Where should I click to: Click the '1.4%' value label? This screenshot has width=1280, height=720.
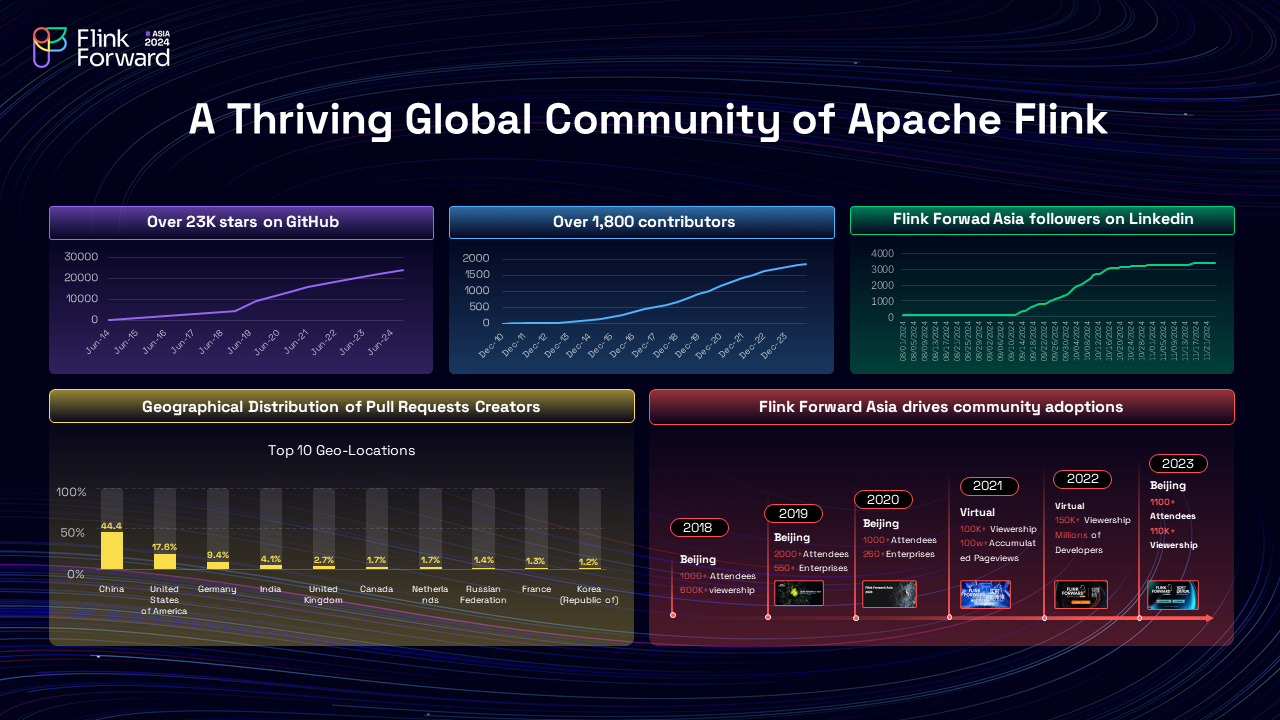pos(484,560)
